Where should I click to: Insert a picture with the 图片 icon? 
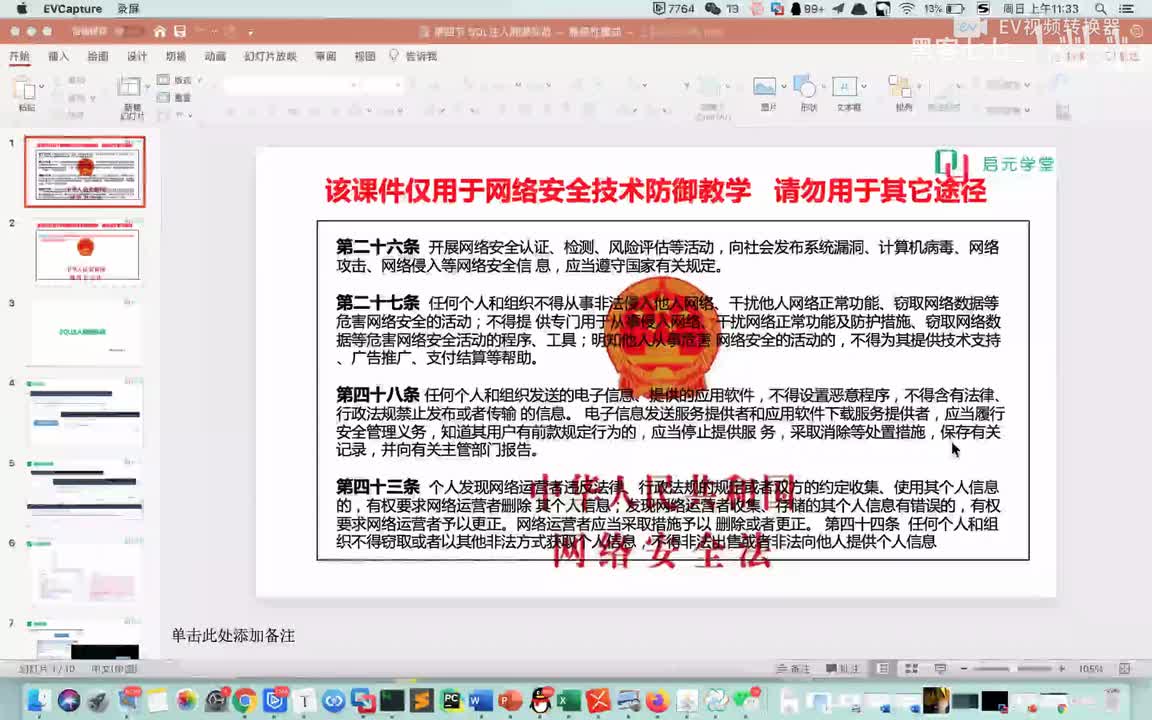click(x=765, y=87)
